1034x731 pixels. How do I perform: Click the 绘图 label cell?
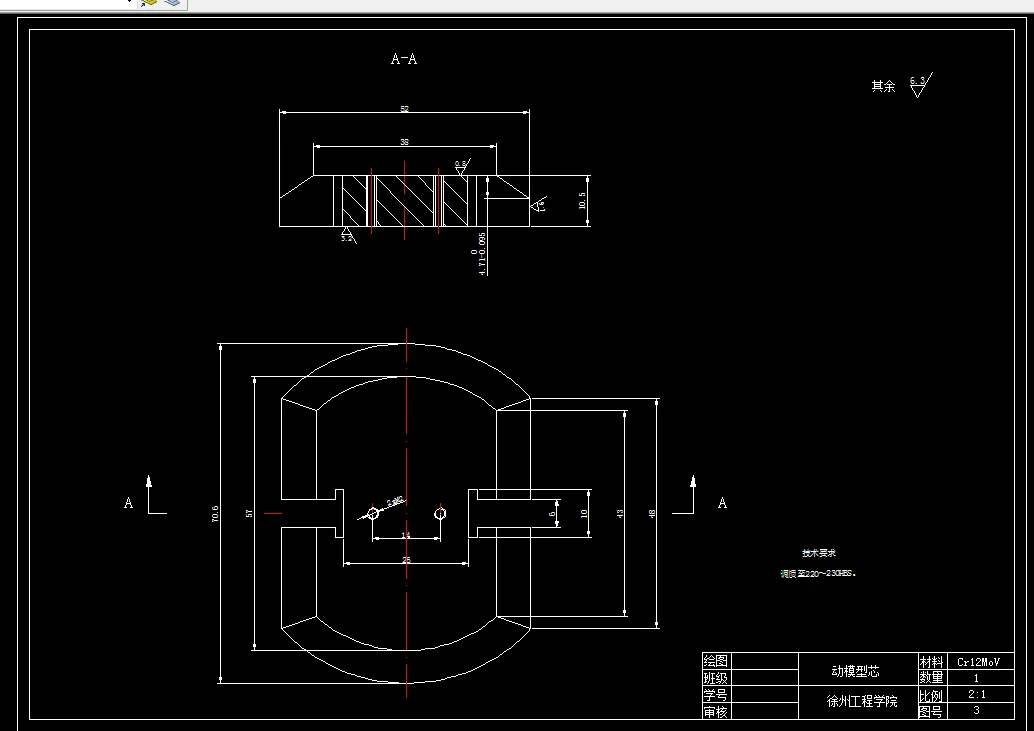pos(715,660)
